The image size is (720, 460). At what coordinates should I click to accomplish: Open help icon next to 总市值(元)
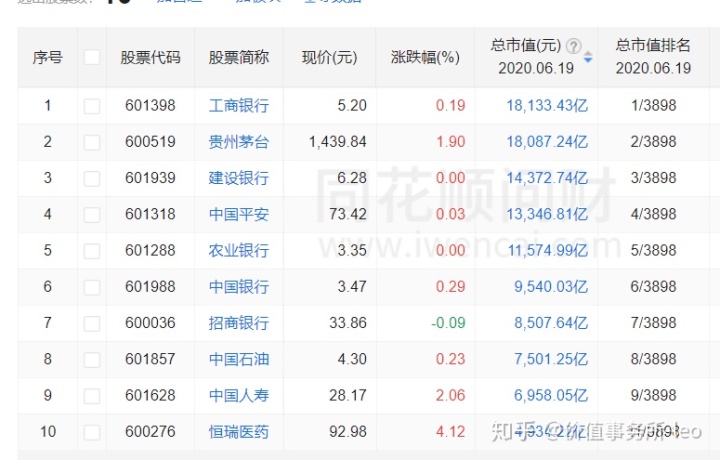(573, 46)
